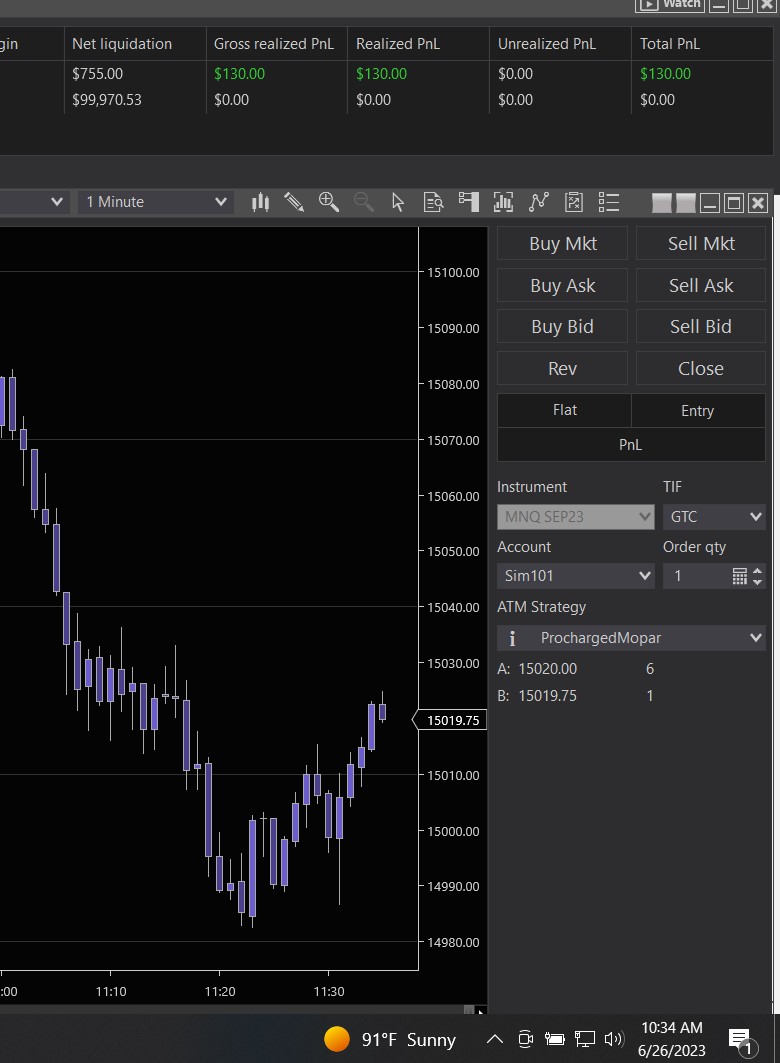Image resolution: width=780 pixels, height=1063 pixels.
Task: Open the Data Series bars icon
Action: click(261, 202)
